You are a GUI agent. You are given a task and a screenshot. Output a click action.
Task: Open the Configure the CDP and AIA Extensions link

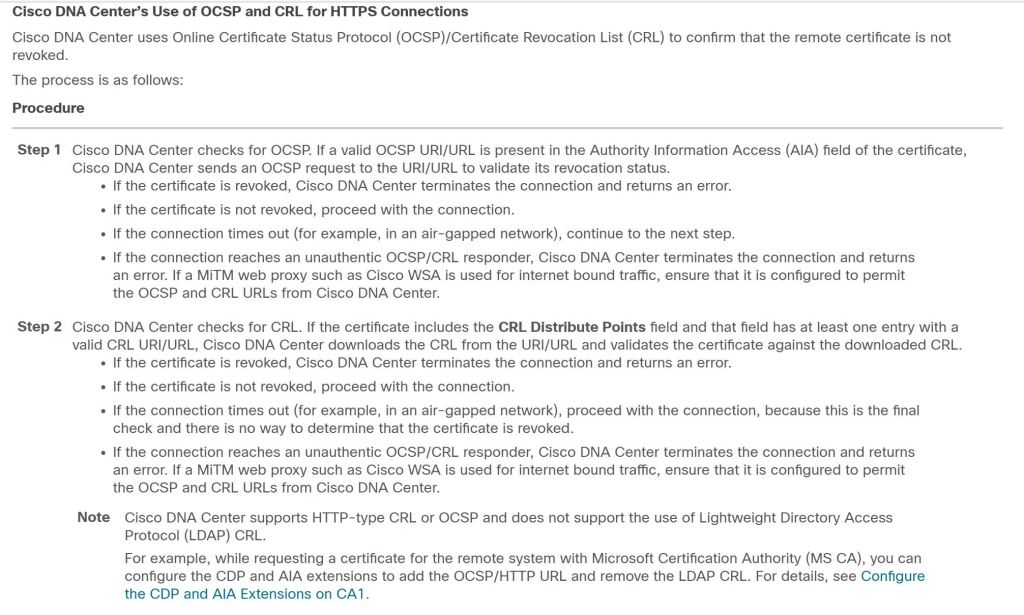(x=892, y=576)
